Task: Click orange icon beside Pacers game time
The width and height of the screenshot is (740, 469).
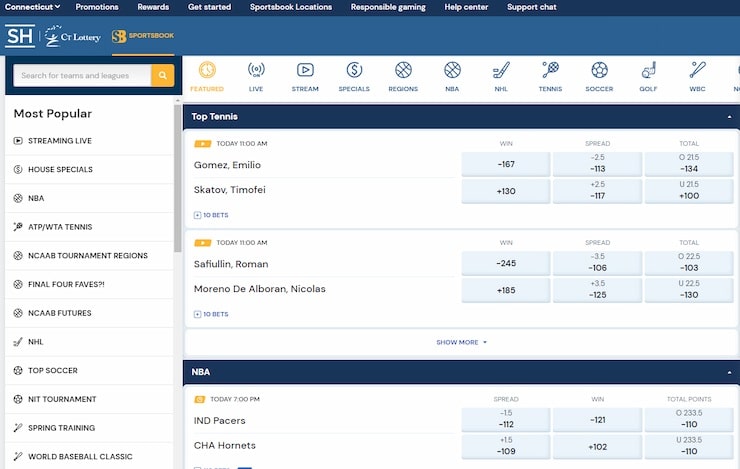Action: pyautogui.click(x=200, y=399)
